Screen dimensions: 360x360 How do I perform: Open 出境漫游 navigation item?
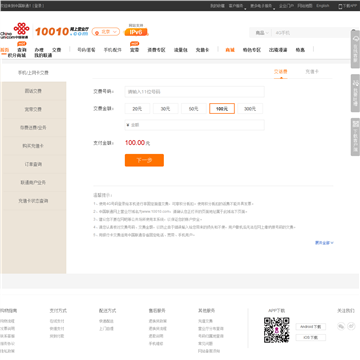pos(278,50)
